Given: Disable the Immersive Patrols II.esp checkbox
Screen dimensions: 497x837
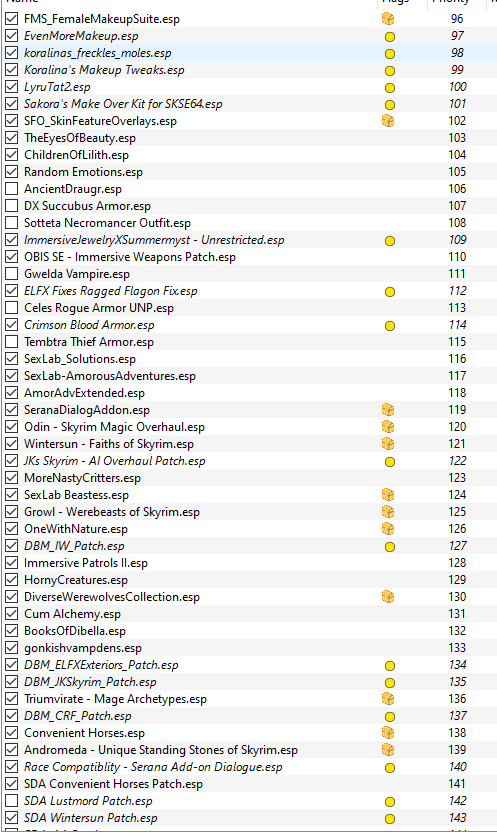Looking at the screenshot, I should (11, 563).
